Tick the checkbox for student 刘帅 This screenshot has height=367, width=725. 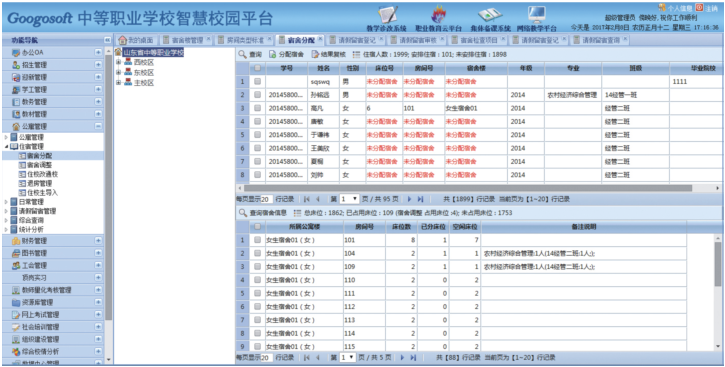coord(258,175)
